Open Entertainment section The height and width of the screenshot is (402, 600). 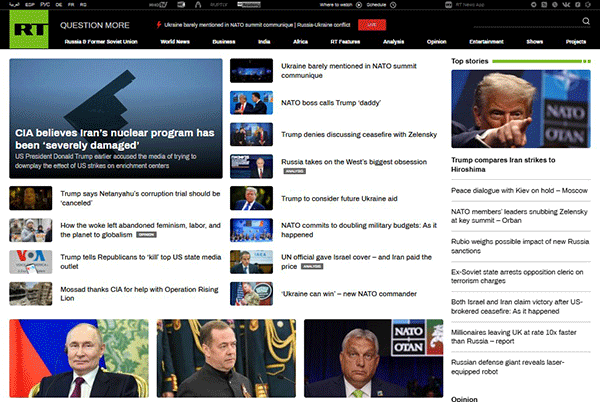pos(486,42)
